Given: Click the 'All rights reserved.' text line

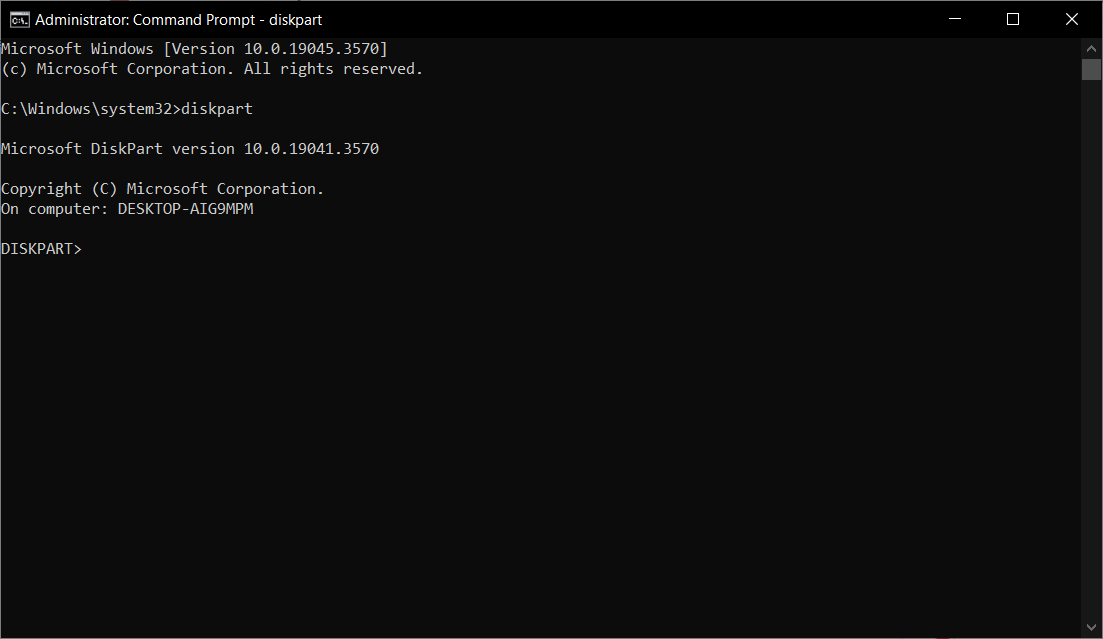Looking at the screenshot, I should pyautogui.click(x=333, y=69).
